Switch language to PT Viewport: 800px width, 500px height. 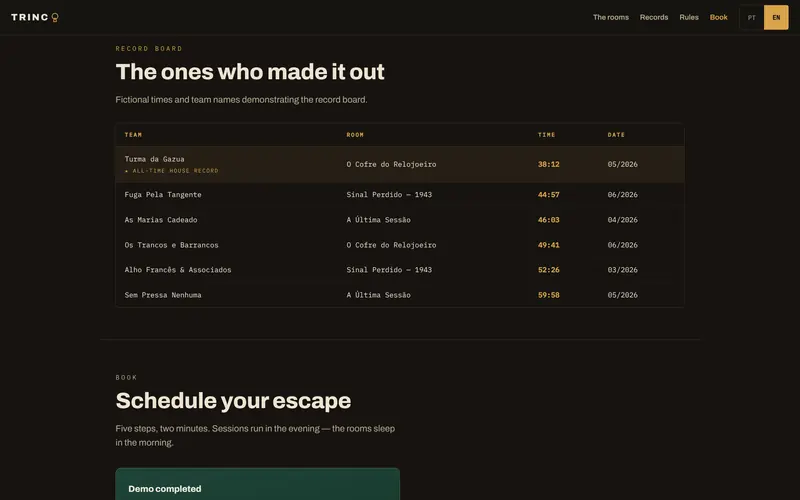click(x=752, y=17)
